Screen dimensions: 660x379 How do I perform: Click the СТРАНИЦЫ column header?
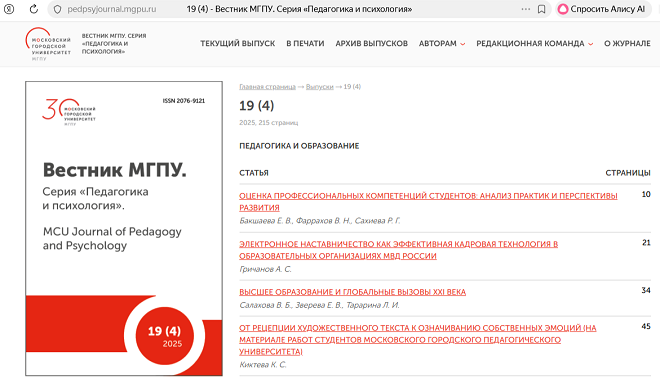click(x=628, y=173)
